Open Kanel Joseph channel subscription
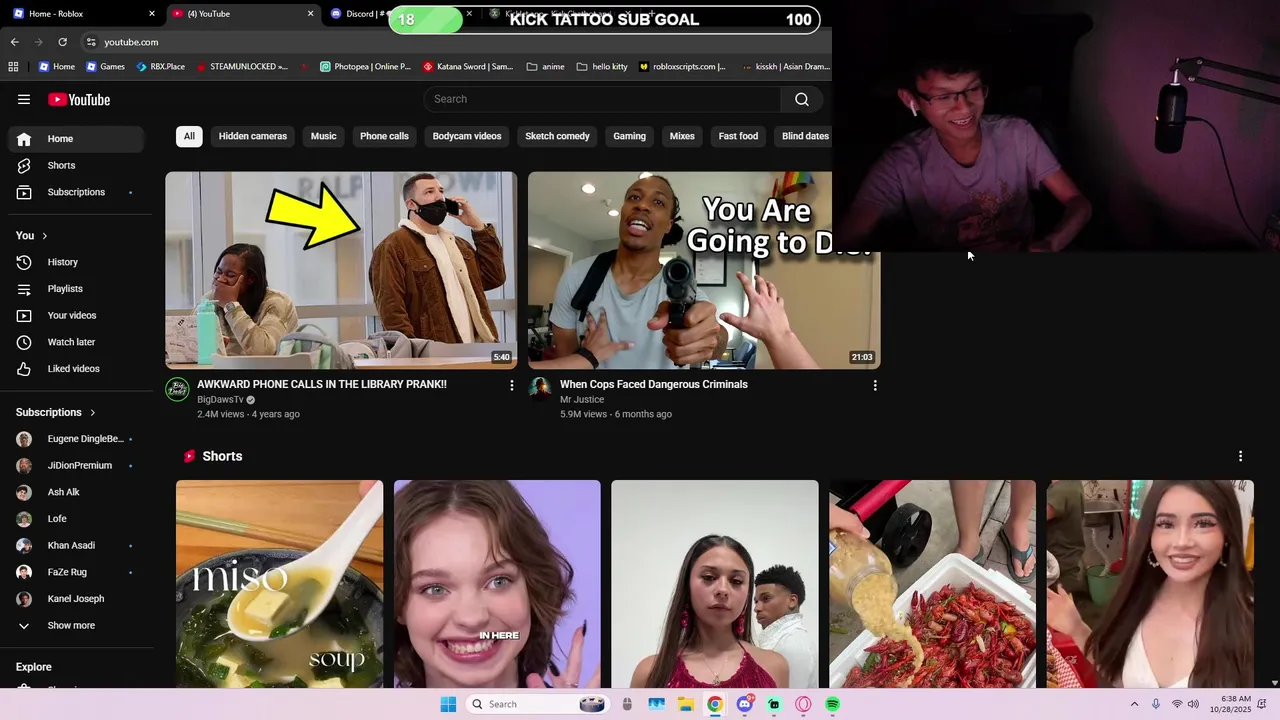Screen dimensions: 1280x720 tap(76, 599)
